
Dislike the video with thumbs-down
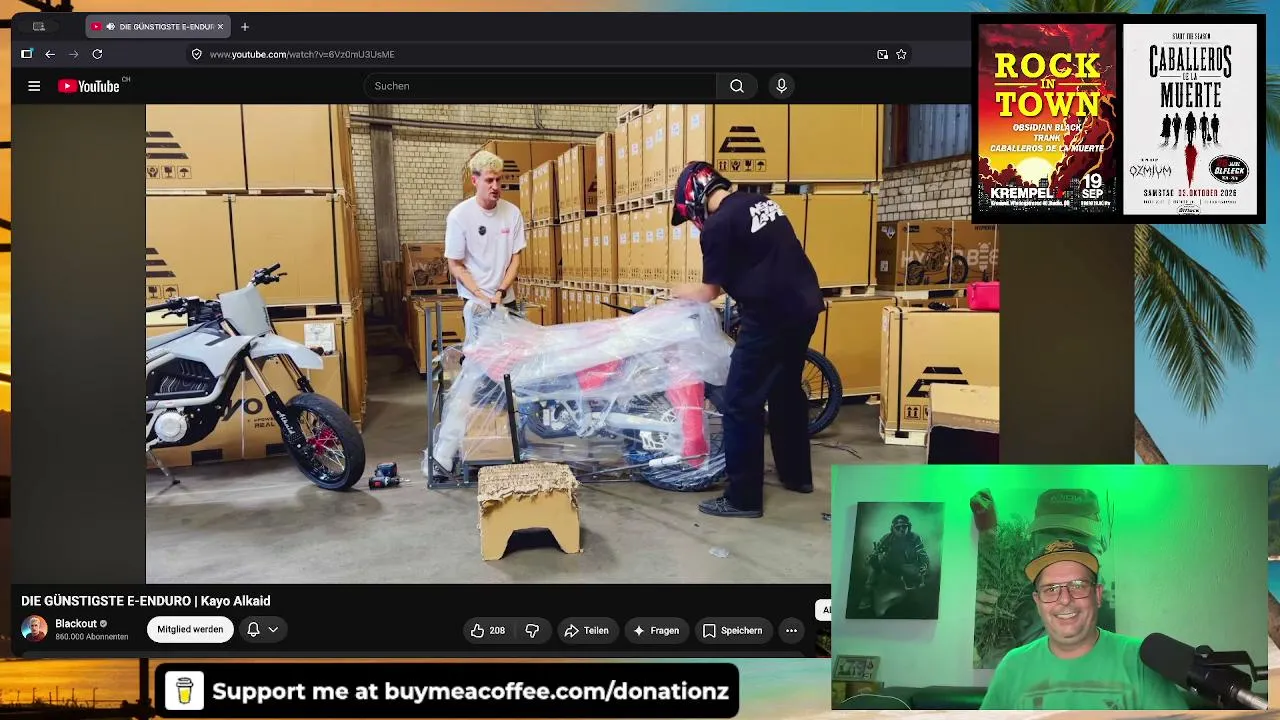[x=532, y=630]
